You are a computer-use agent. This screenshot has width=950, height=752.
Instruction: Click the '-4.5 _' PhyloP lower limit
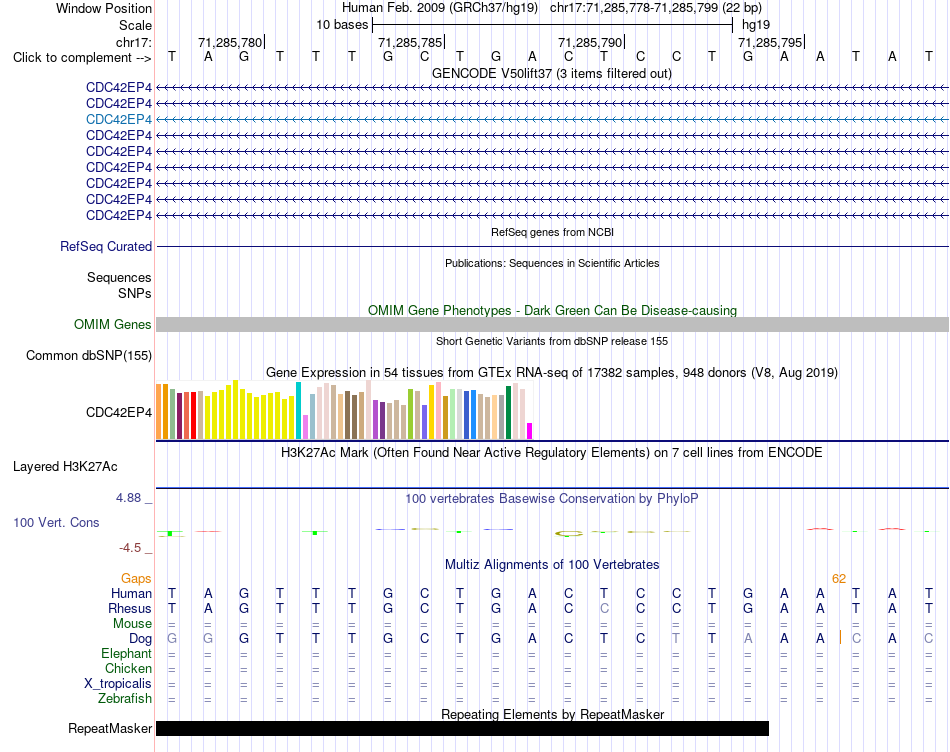coord(135,548)
